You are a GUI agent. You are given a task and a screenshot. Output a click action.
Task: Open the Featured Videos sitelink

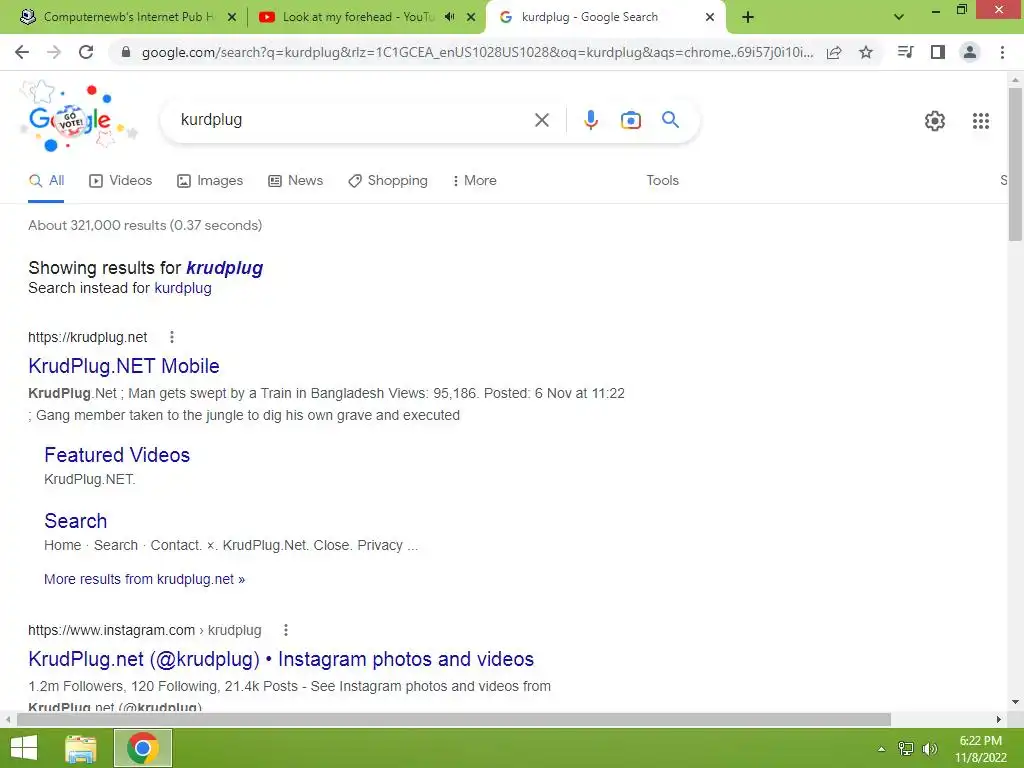[117, 455]
